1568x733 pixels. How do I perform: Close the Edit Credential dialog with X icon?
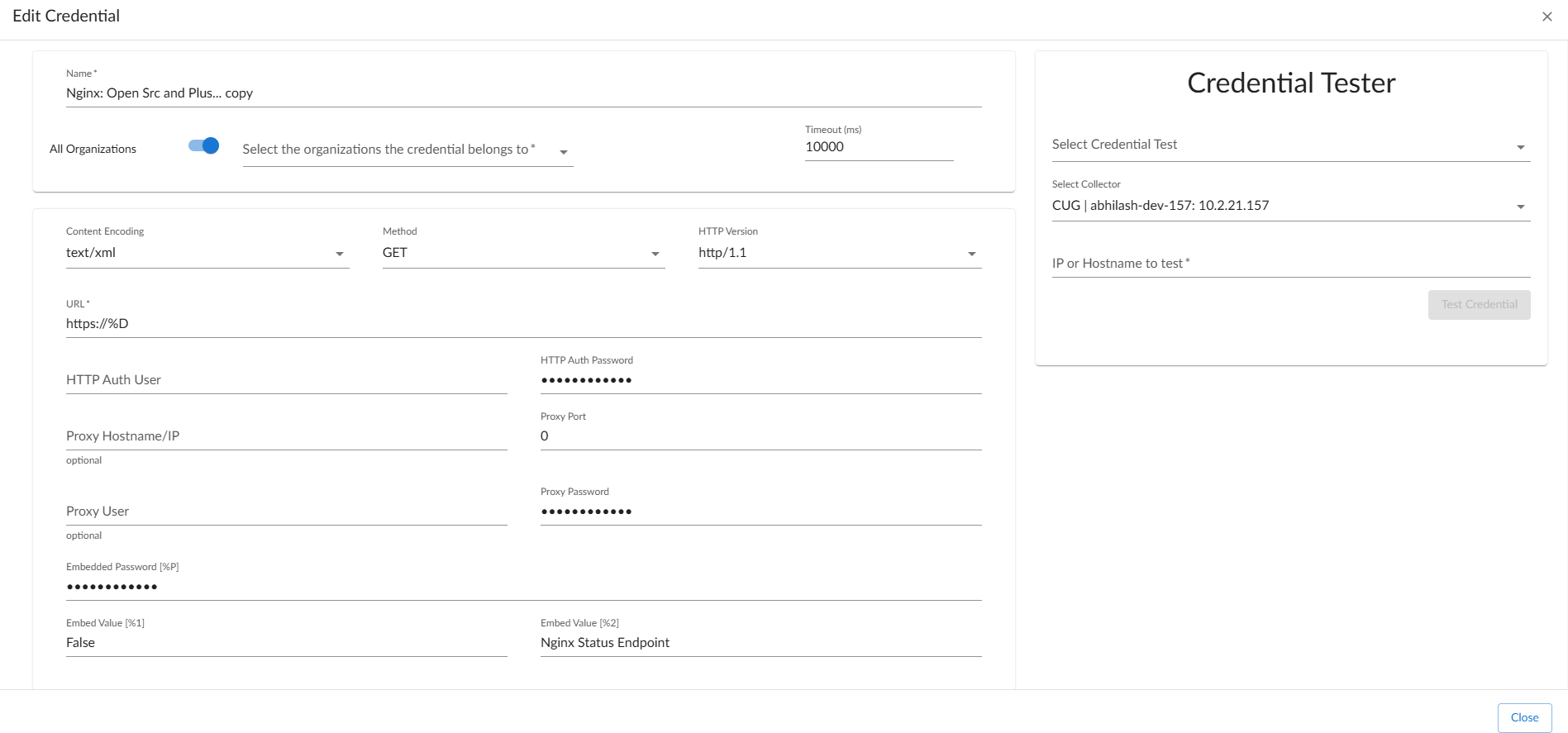[1547, 17]
